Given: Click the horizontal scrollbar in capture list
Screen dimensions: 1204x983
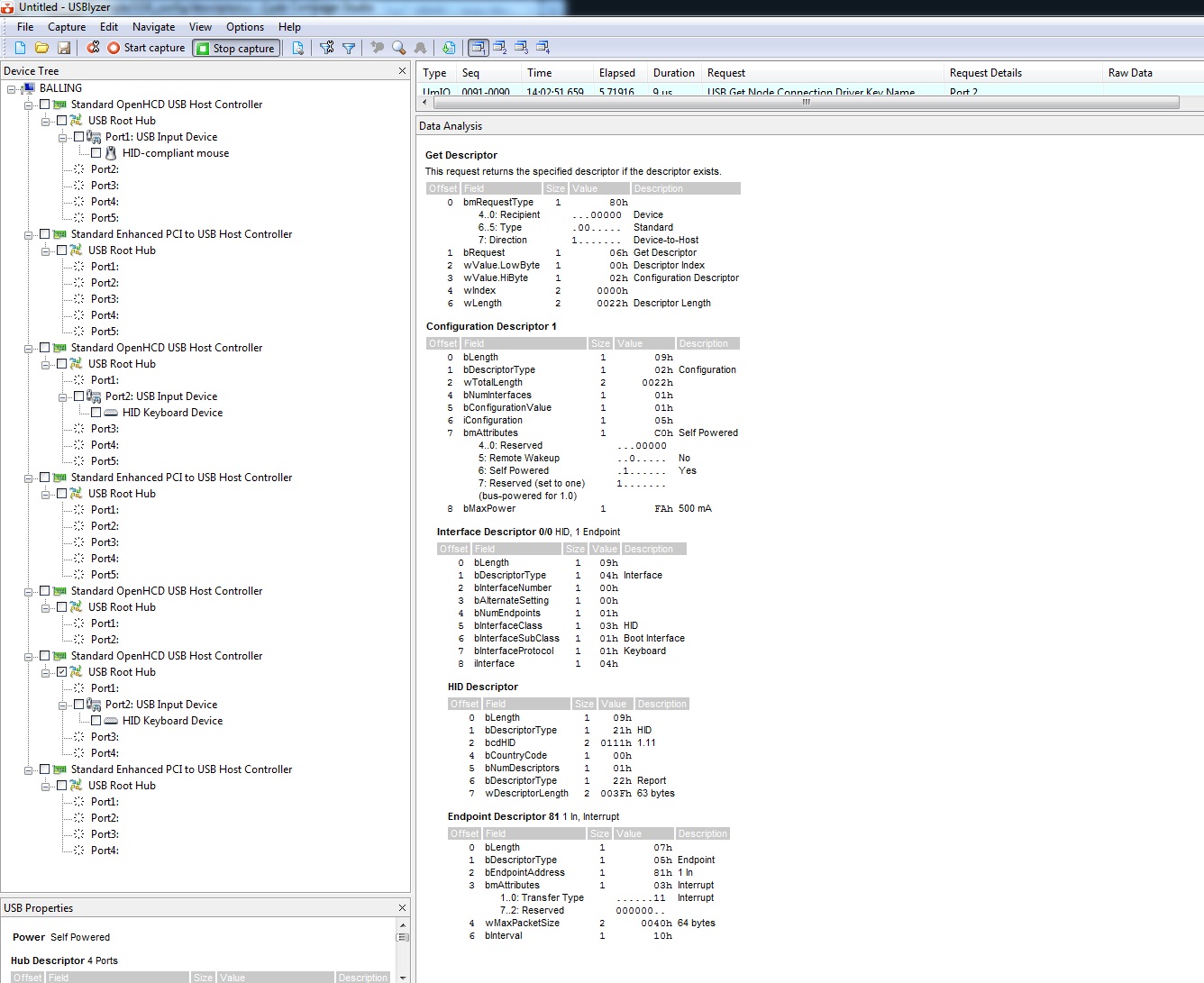Looking at the screenshot, I should [805, 103].
